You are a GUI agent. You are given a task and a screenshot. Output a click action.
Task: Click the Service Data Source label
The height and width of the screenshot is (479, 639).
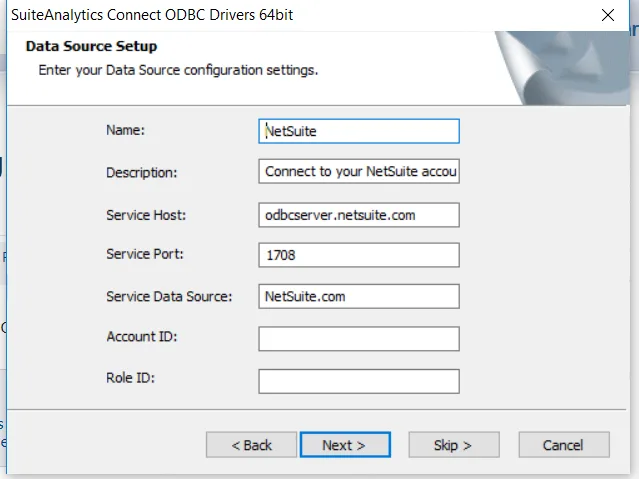click(x=169, y=297)
